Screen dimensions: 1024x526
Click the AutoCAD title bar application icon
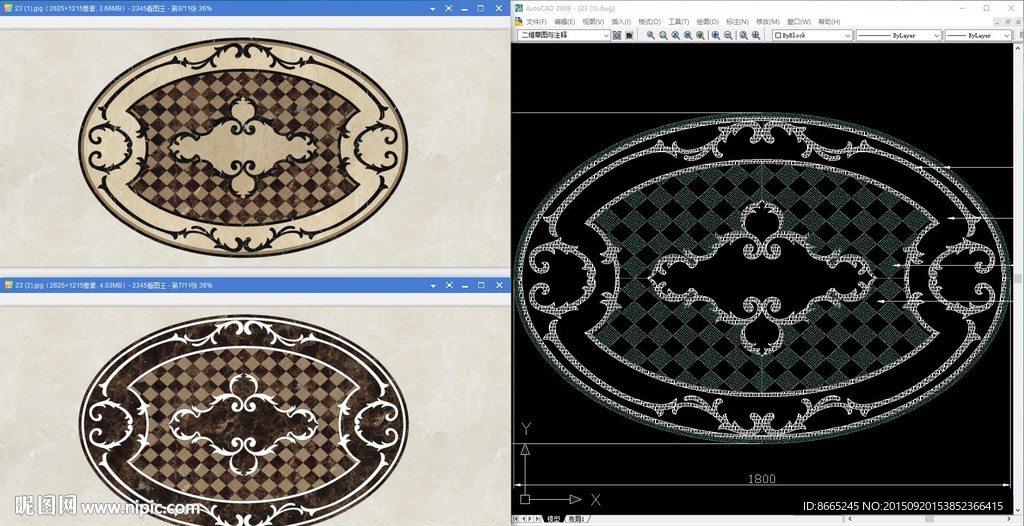point(519,8)
